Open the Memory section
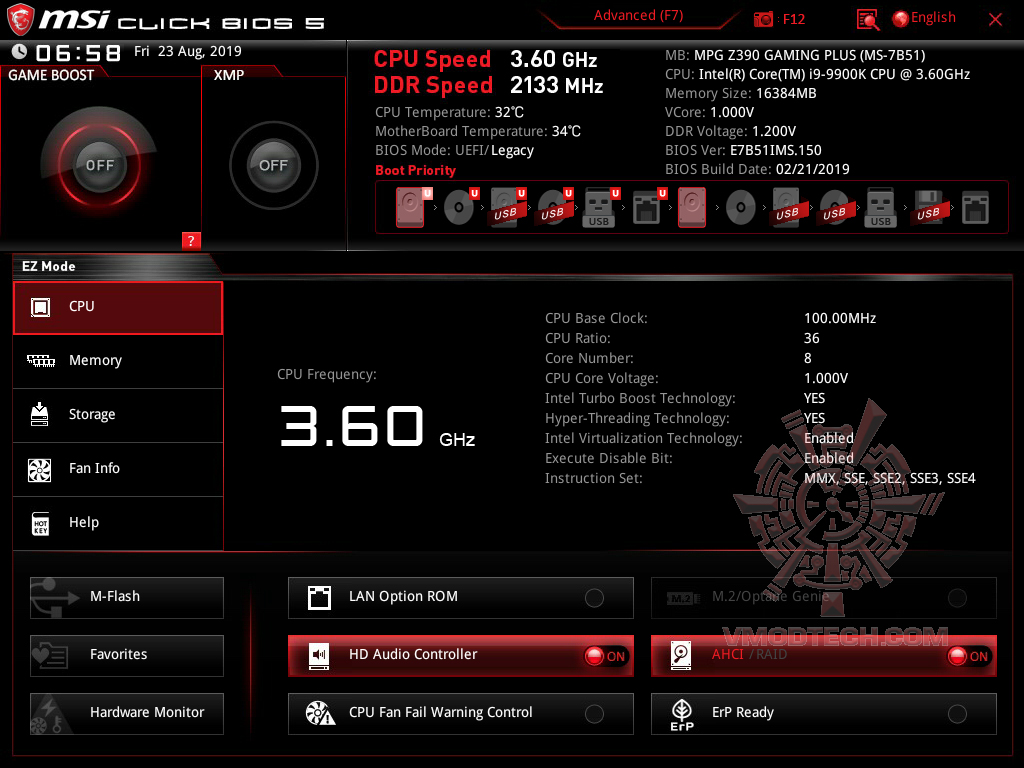1024x768 pixels. point(118,361)
